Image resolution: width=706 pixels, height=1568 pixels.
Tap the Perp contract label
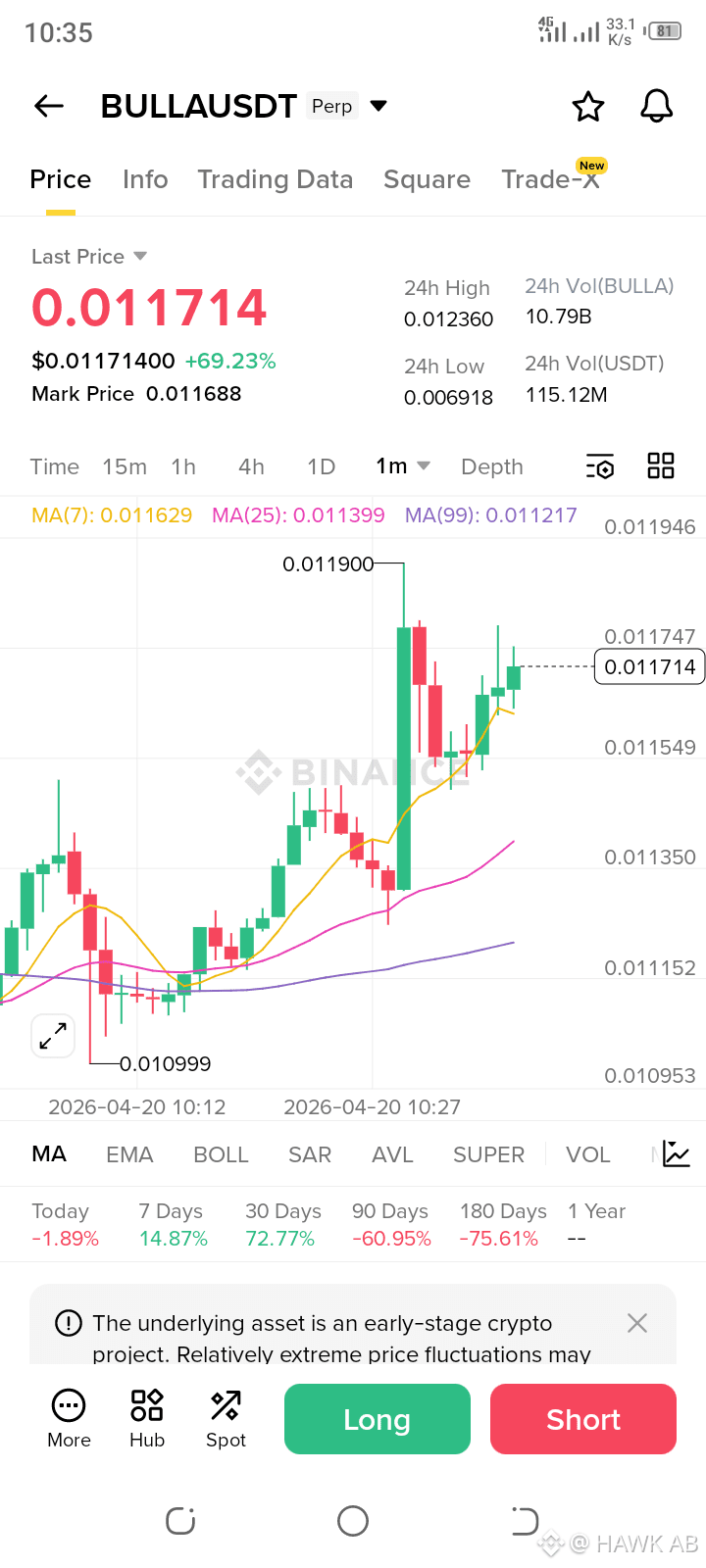pos(332,106)
